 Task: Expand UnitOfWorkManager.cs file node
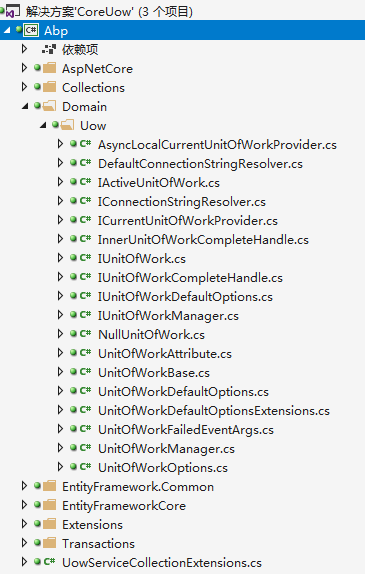[x=60, y=448]
